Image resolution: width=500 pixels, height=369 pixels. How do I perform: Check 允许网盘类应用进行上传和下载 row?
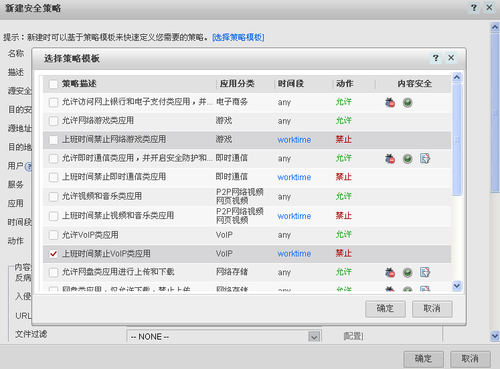click(x=53, y=272)
